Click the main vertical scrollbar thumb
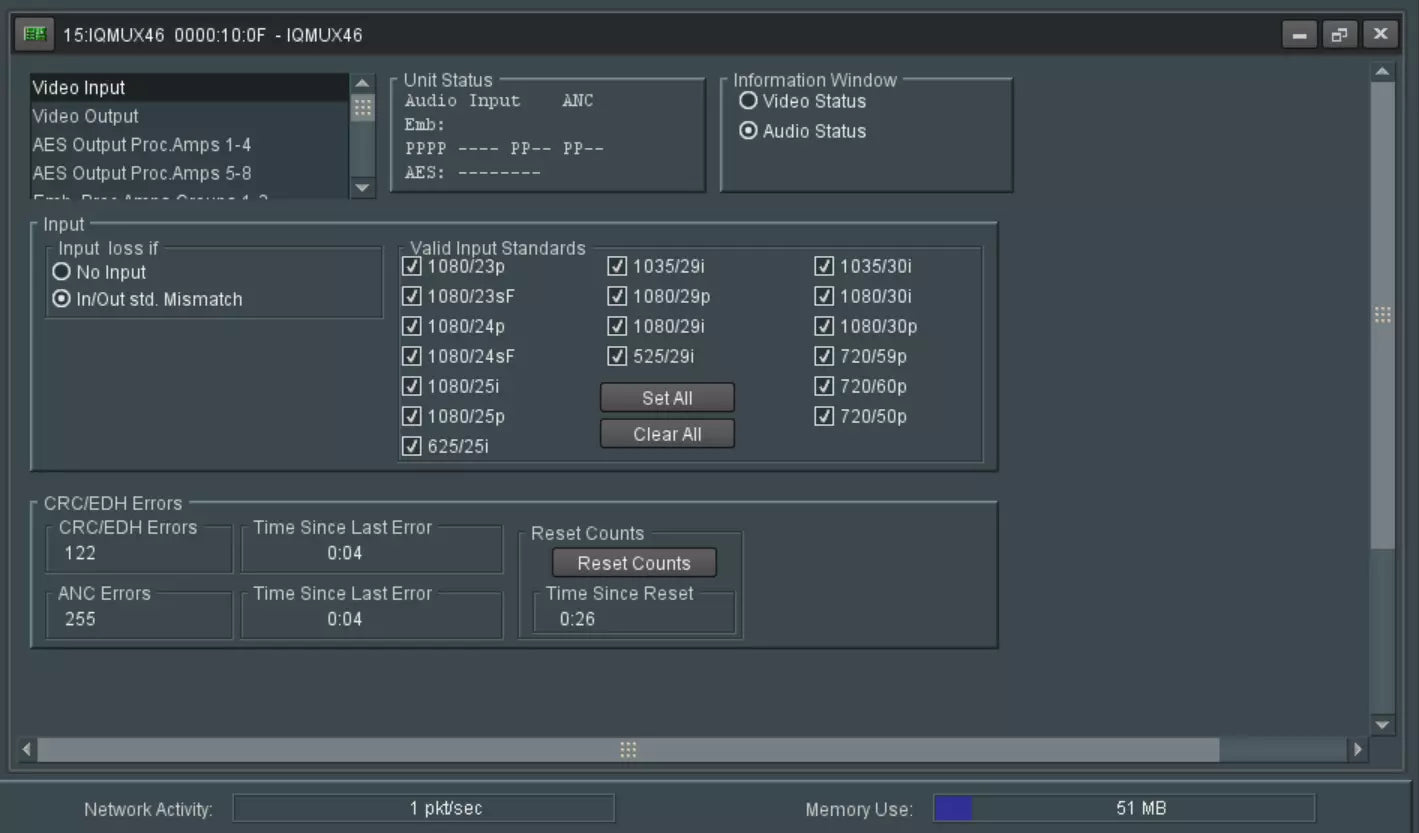 [x=1382, y=315]
